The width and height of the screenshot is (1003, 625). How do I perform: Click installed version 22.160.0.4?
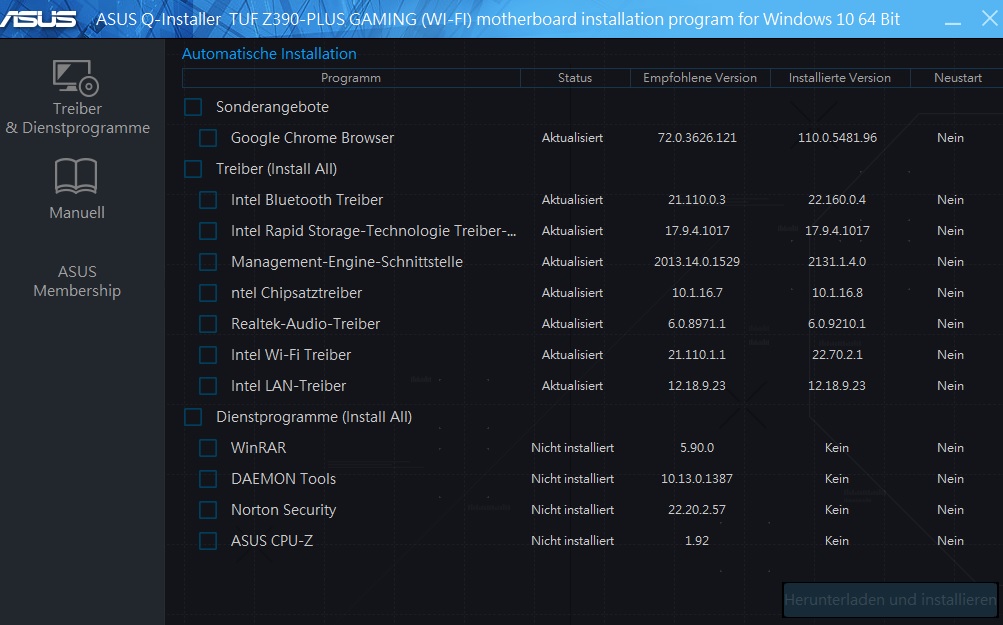tap(837, 200)
